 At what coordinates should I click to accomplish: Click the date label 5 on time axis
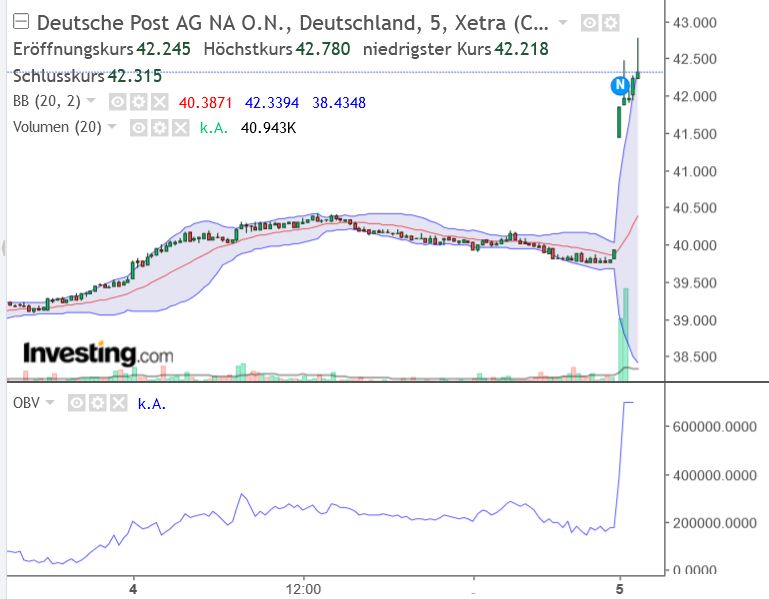point(620,589)
